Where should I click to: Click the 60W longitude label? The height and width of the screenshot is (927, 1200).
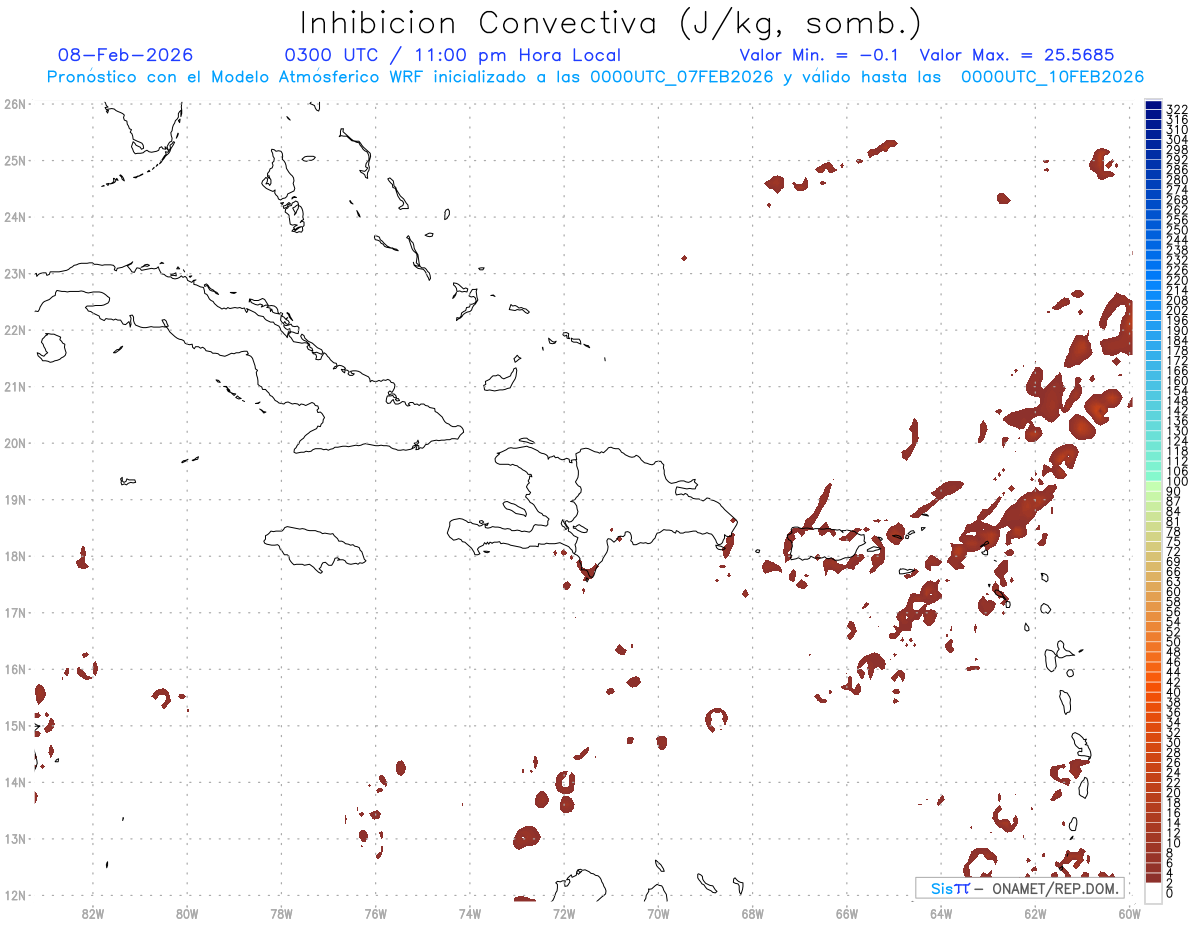tap(1130, 912)
